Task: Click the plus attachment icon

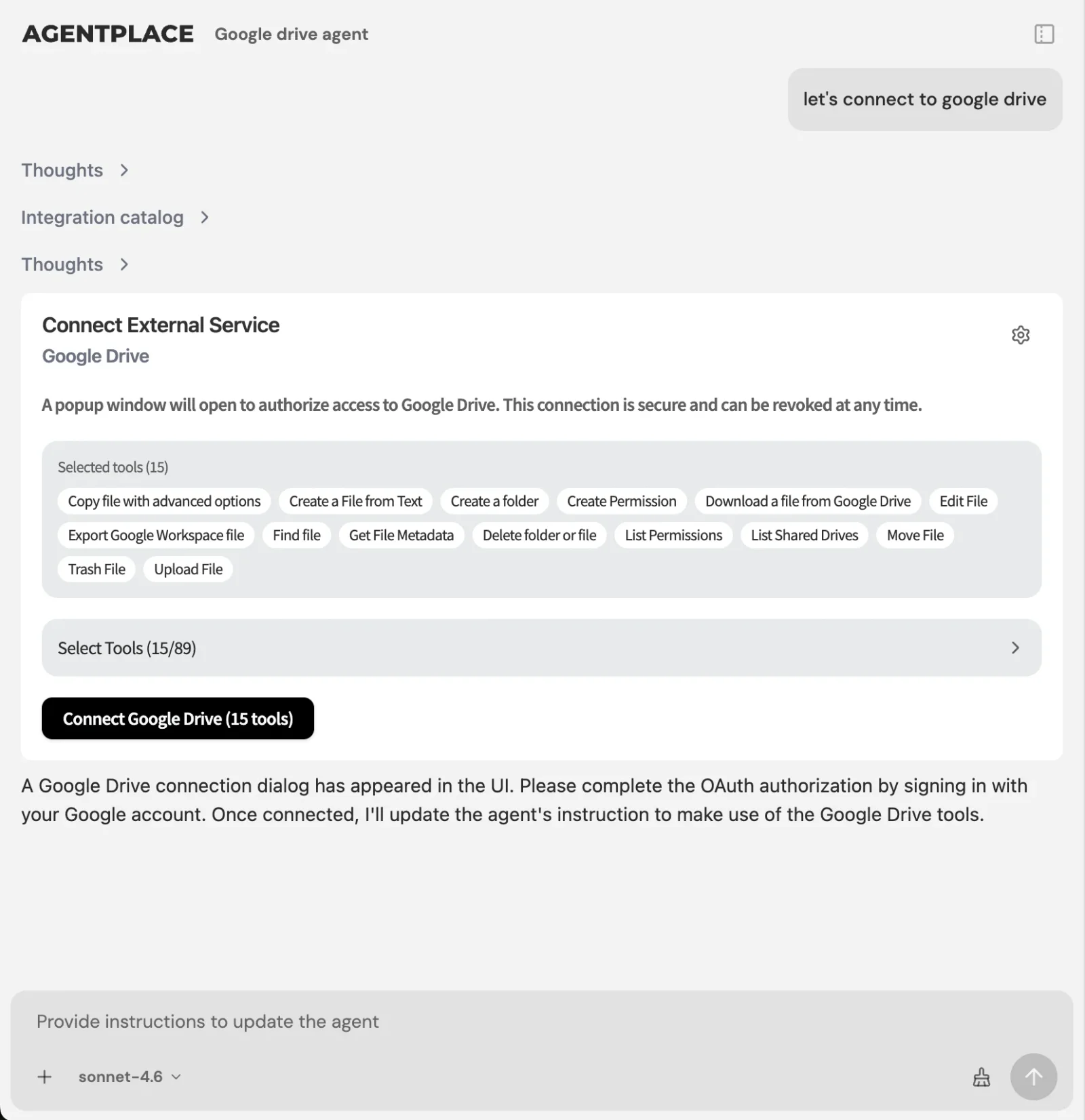Action: [x=45, y=1077]
